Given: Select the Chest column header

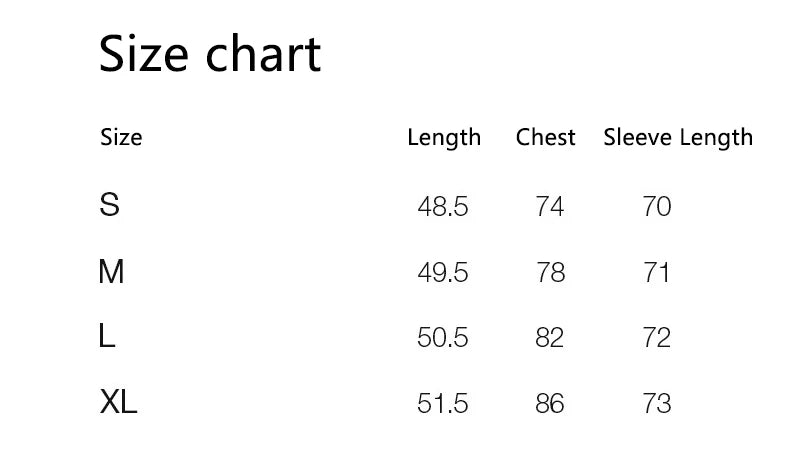Looking at the screenshot, I should coord(546,138).
